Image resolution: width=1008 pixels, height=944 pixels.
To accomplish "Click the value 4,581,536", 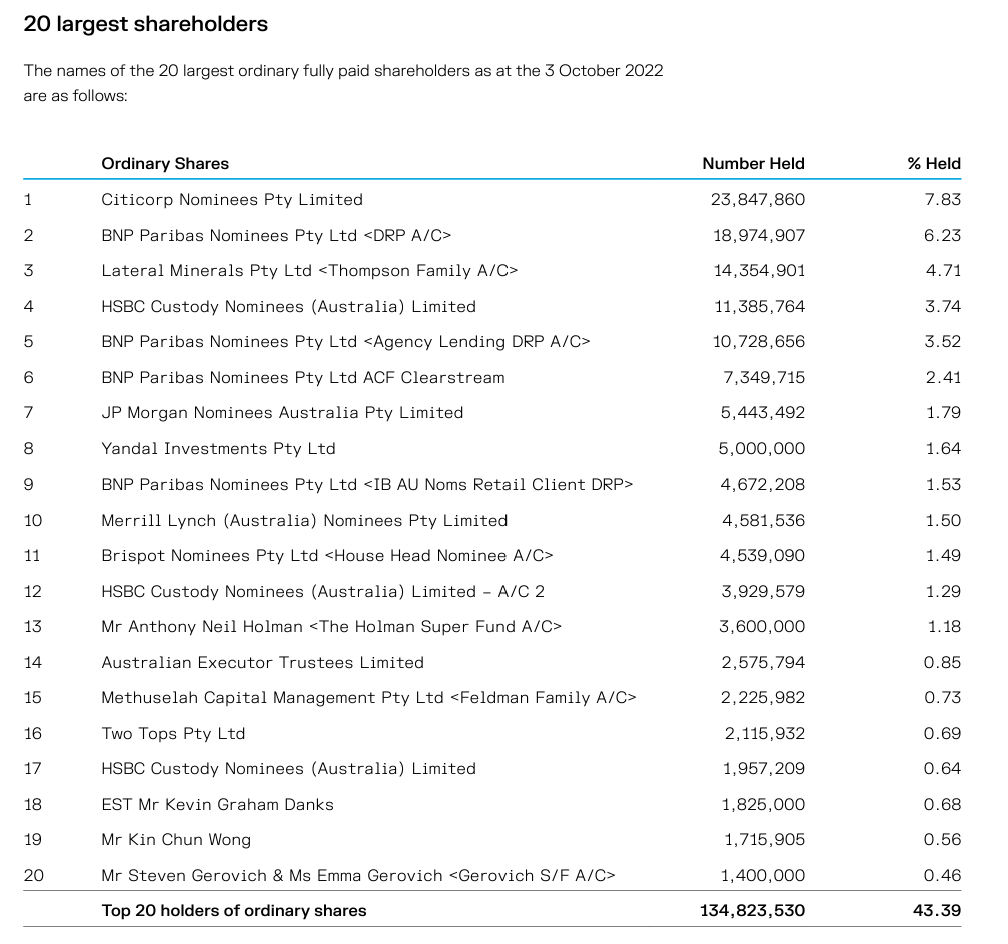I will point(764,521).
